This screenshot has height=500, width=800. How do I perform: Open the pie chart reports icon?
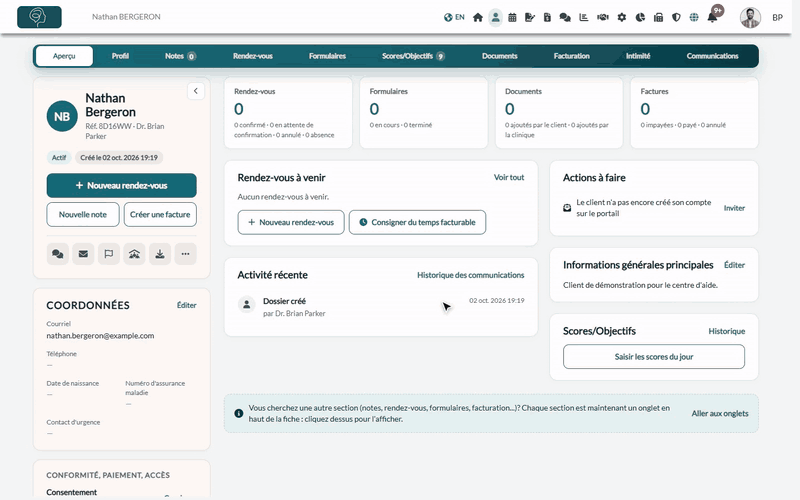click(640, 17)
